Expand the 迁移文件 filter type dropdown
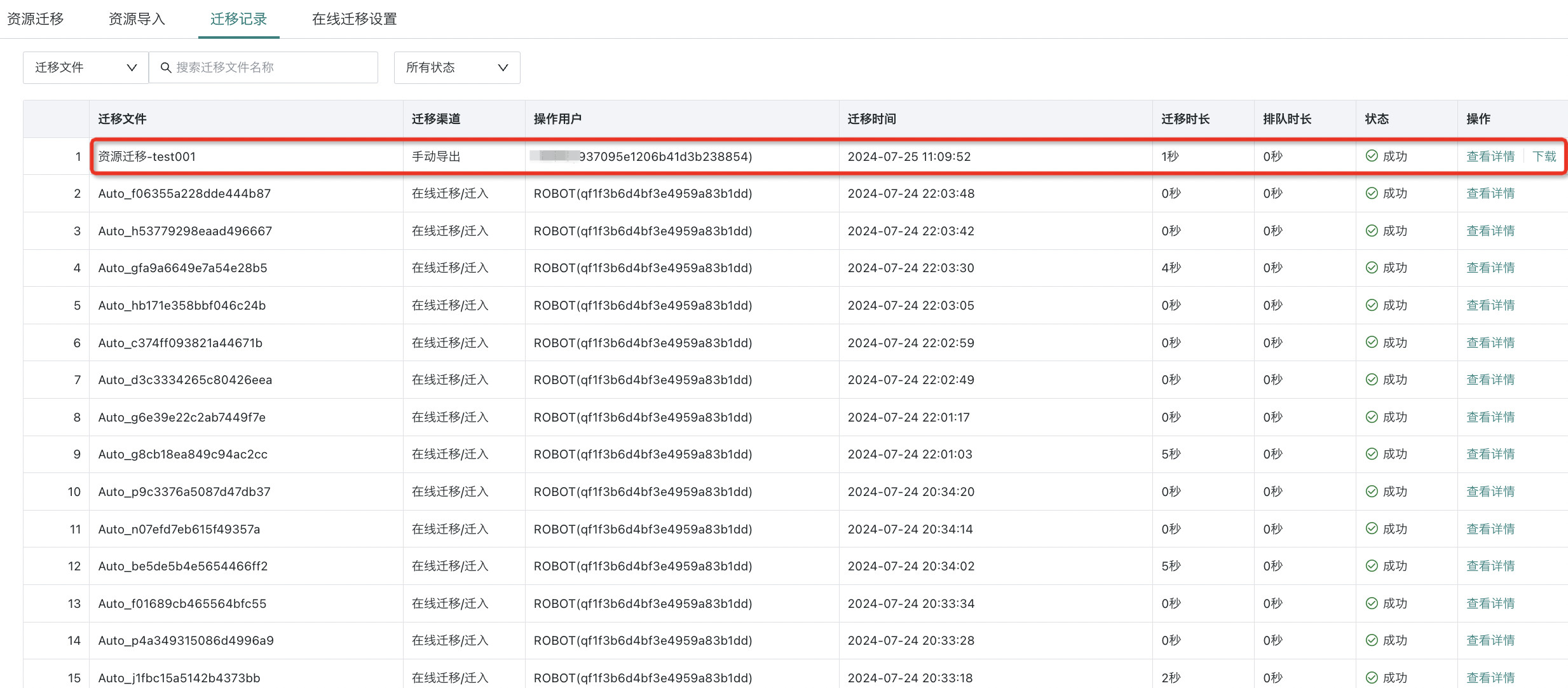 [x=85, y=67]
